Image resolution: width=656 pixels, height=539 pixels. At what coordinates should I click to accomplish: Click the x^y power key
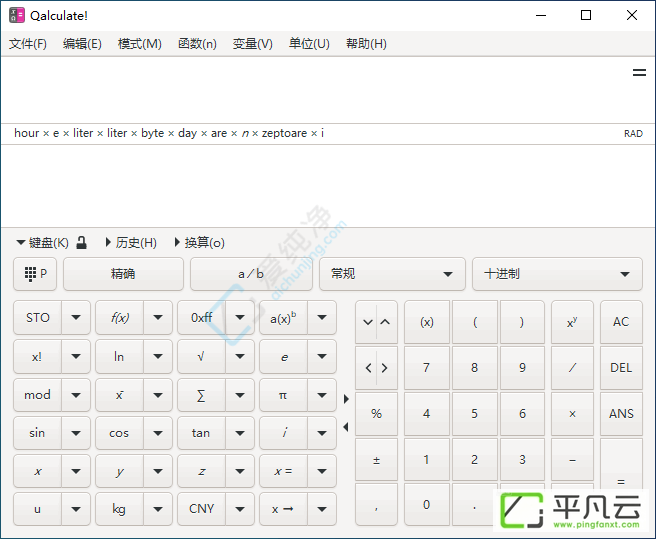tap(572, 322)
